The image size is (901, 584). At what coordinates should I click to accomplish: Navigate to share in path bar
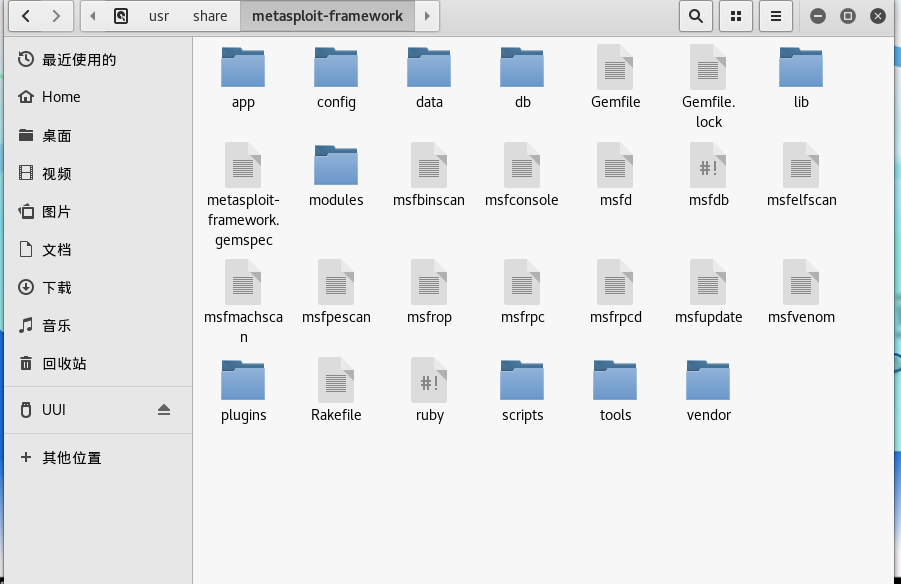(x=210, y=16)
